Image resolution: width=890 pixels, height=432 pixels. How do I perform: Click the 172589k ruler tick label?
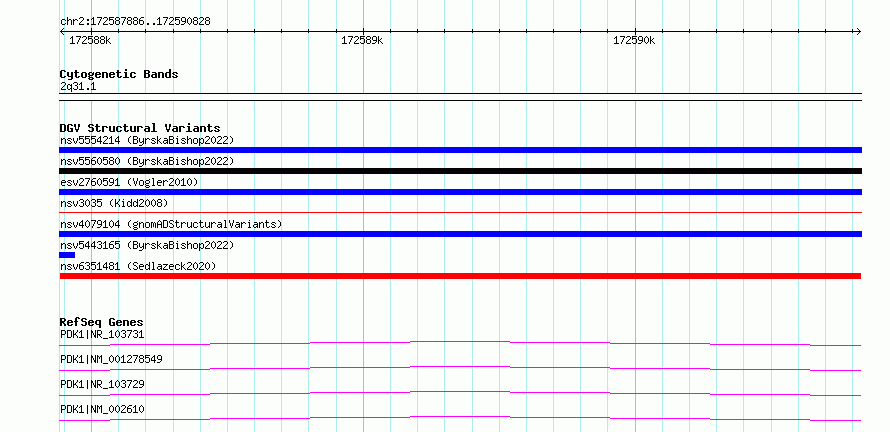tap(362, 41)
